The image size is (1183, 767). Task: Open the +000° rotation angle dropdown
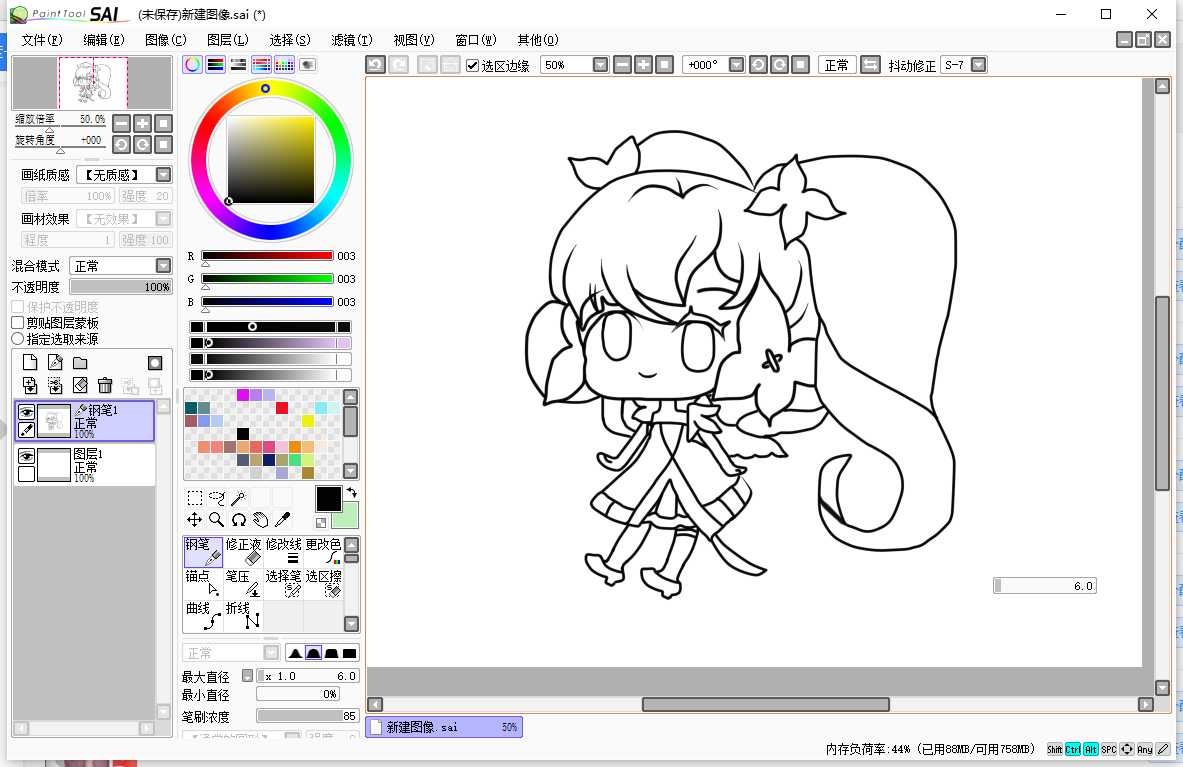click(x=736, y=65)
